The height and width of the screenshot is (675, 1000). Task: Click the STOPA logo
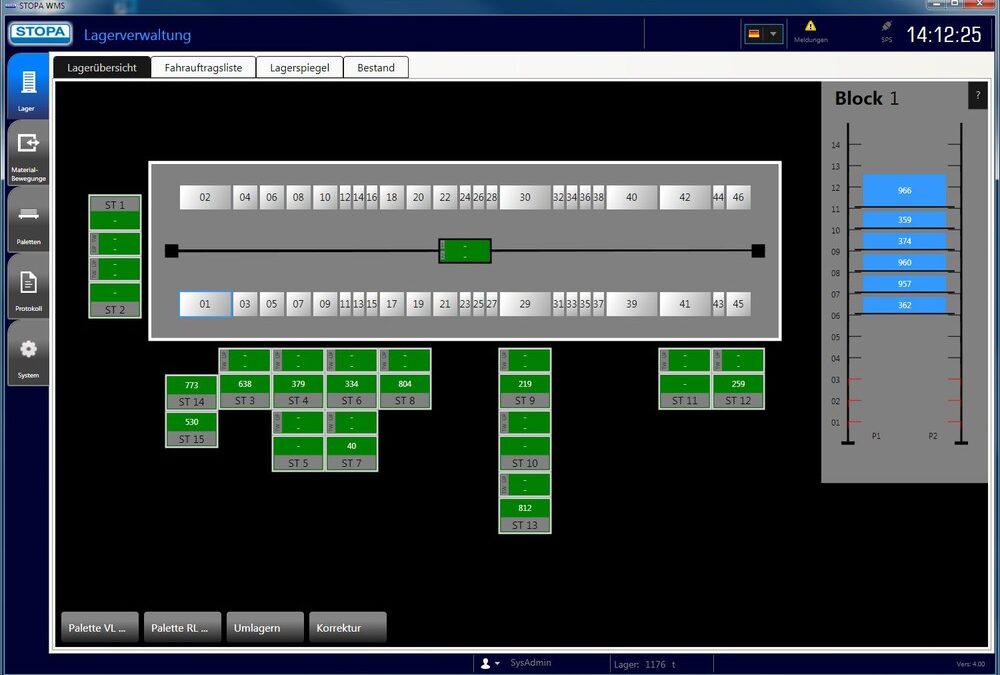coord(40,33)
